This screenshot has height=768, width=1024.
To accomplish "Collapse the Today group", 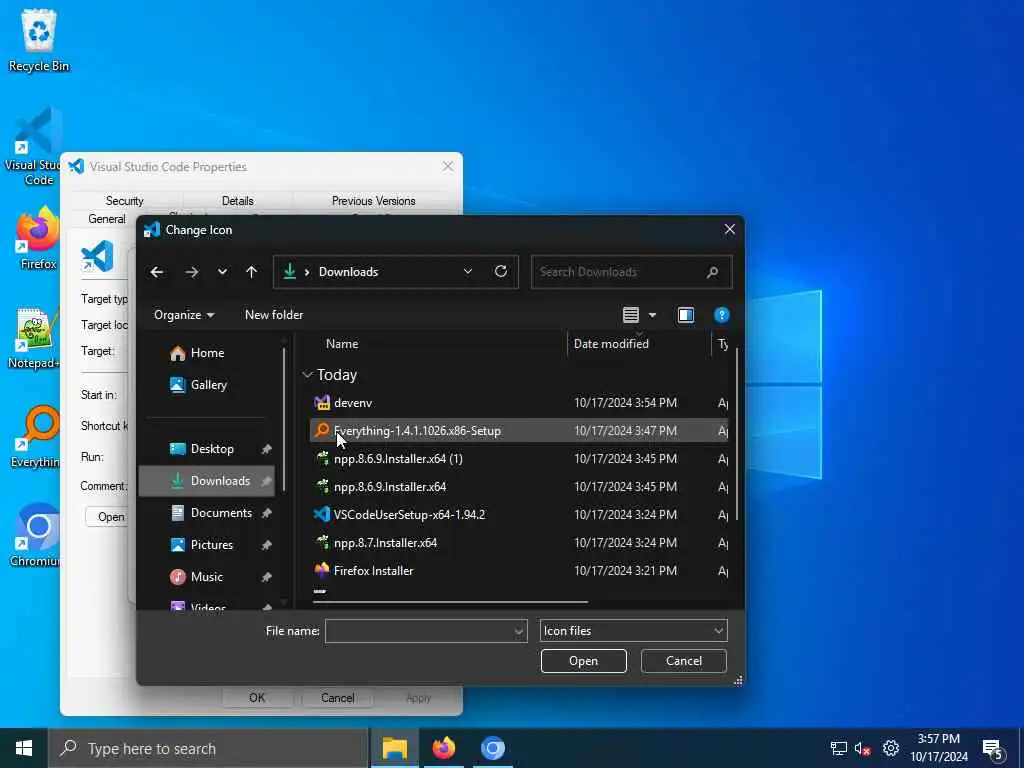I will click(308, 375).
